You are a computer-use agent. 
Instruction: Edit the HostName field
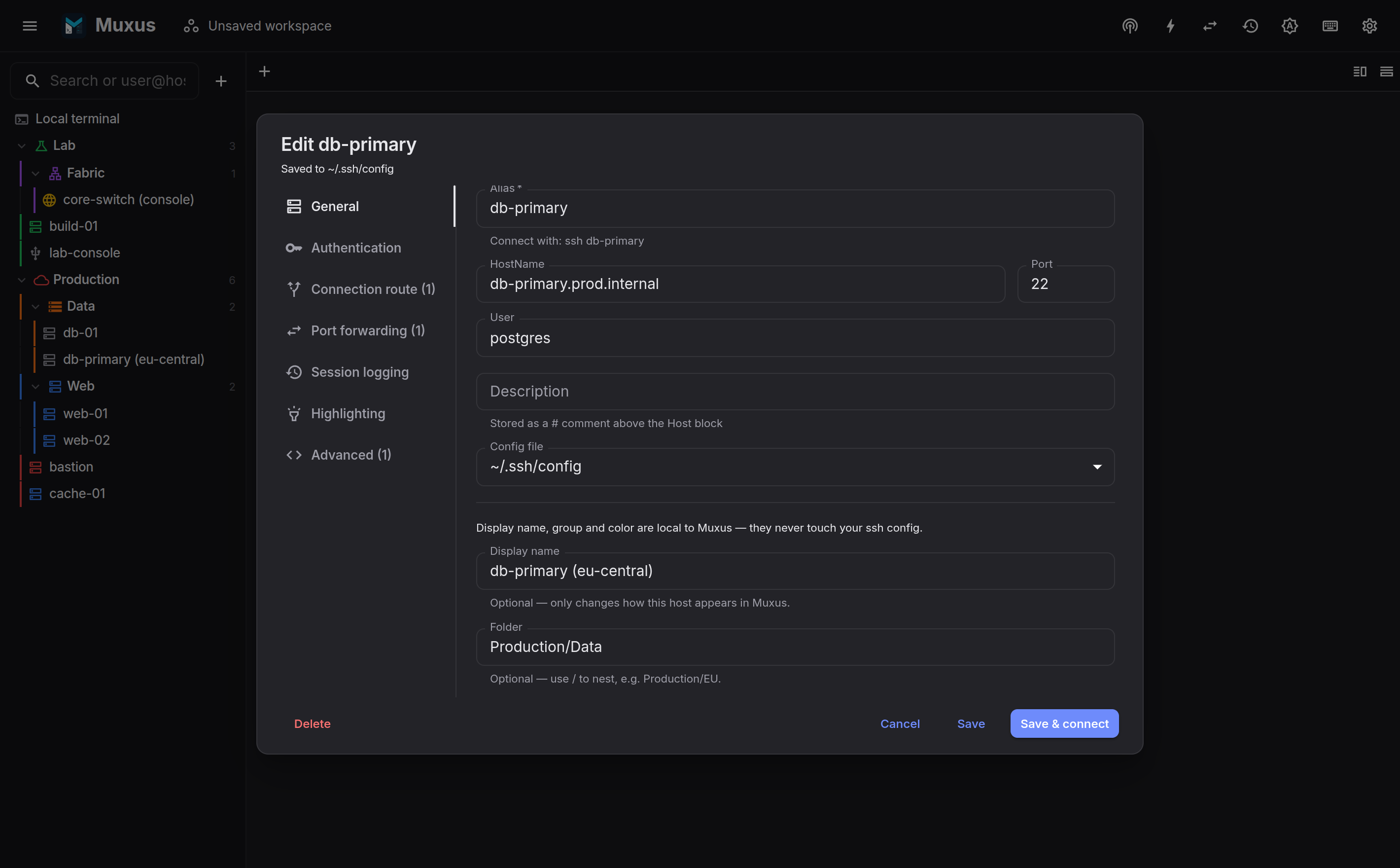pyautogui.click(x=741, y=284)
